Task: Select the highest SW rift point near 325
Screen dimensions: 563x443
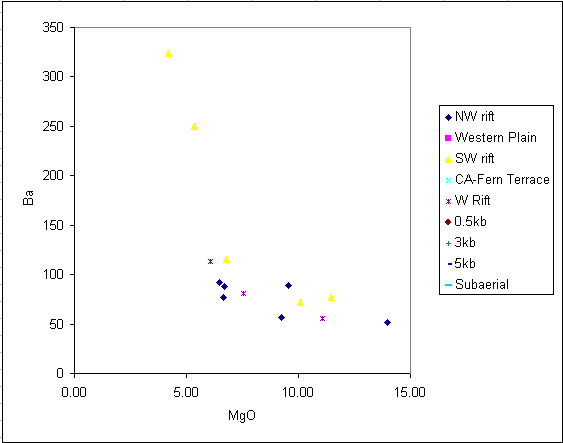Action: (168, 54)
